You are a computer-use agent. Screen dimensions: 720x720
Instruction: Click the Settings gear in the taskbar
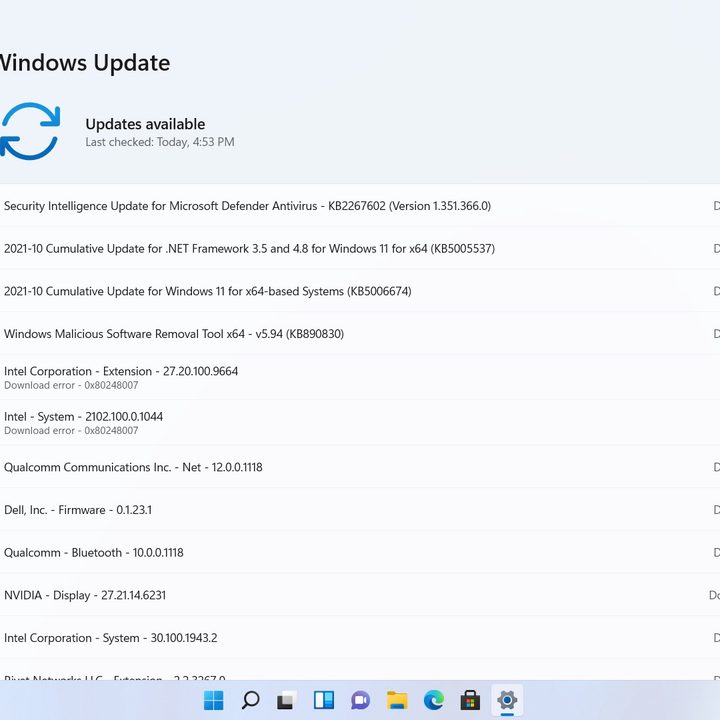coord(507,700)
